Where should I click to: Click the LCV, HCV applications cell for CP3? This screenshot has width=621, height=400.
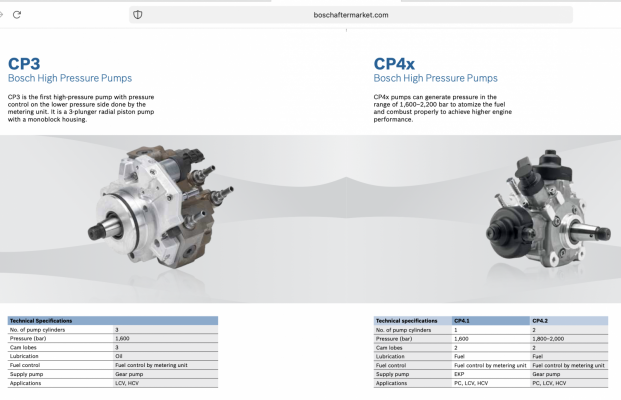166,383
